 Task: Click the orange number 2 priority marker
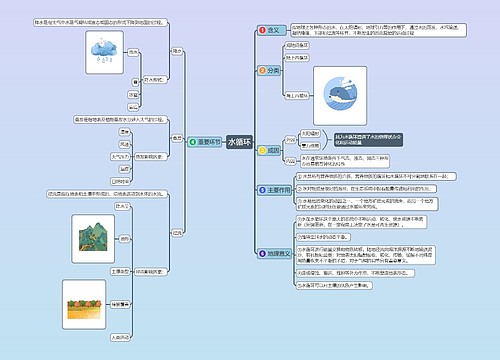point(262,70)
